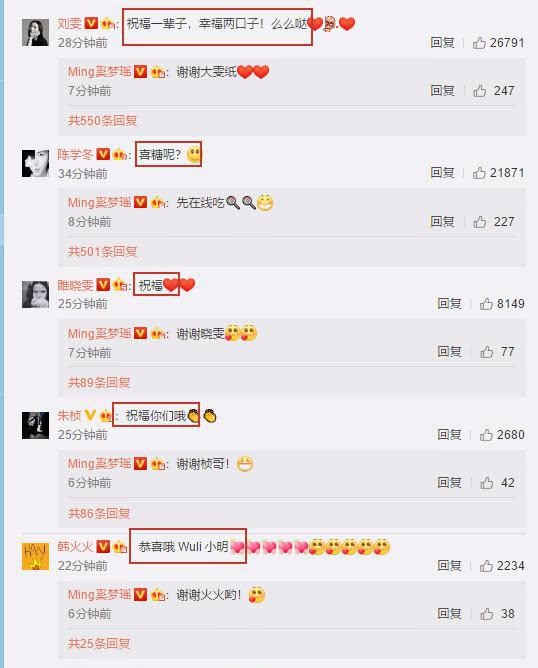Like 韩火火's comment with 2234 likes
This screenshot has height=668, width=538.
pyautogui.click(x=486, y=566)
